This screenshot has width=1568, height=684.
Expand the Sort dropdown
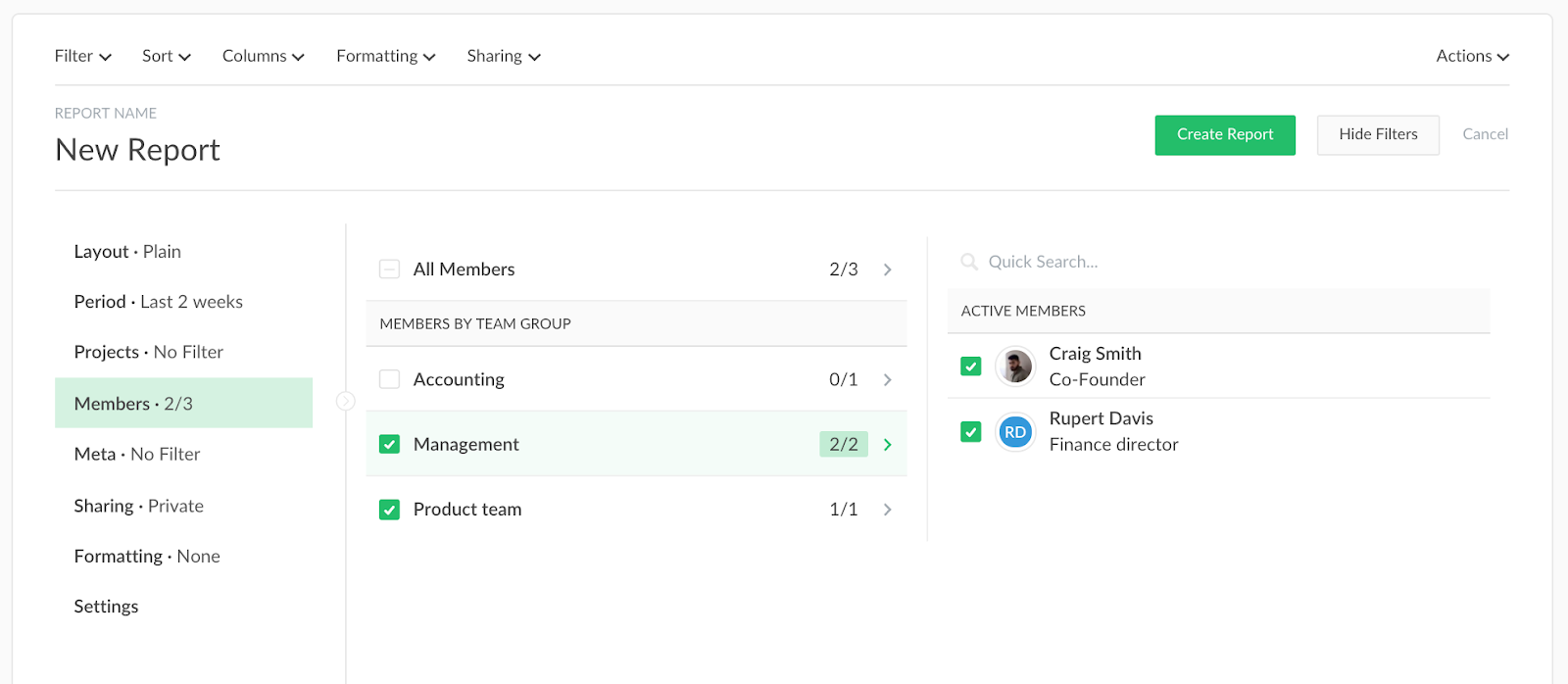click(x=166, y=57)
